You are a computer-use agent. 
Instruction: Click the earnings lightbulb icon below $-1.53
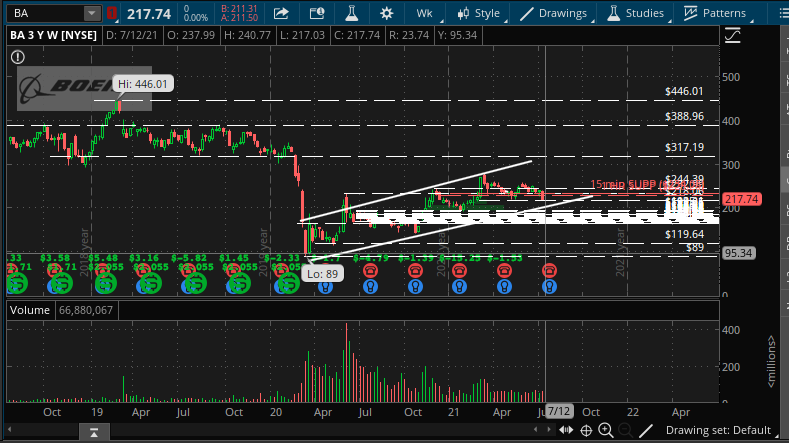coord(504,287)
